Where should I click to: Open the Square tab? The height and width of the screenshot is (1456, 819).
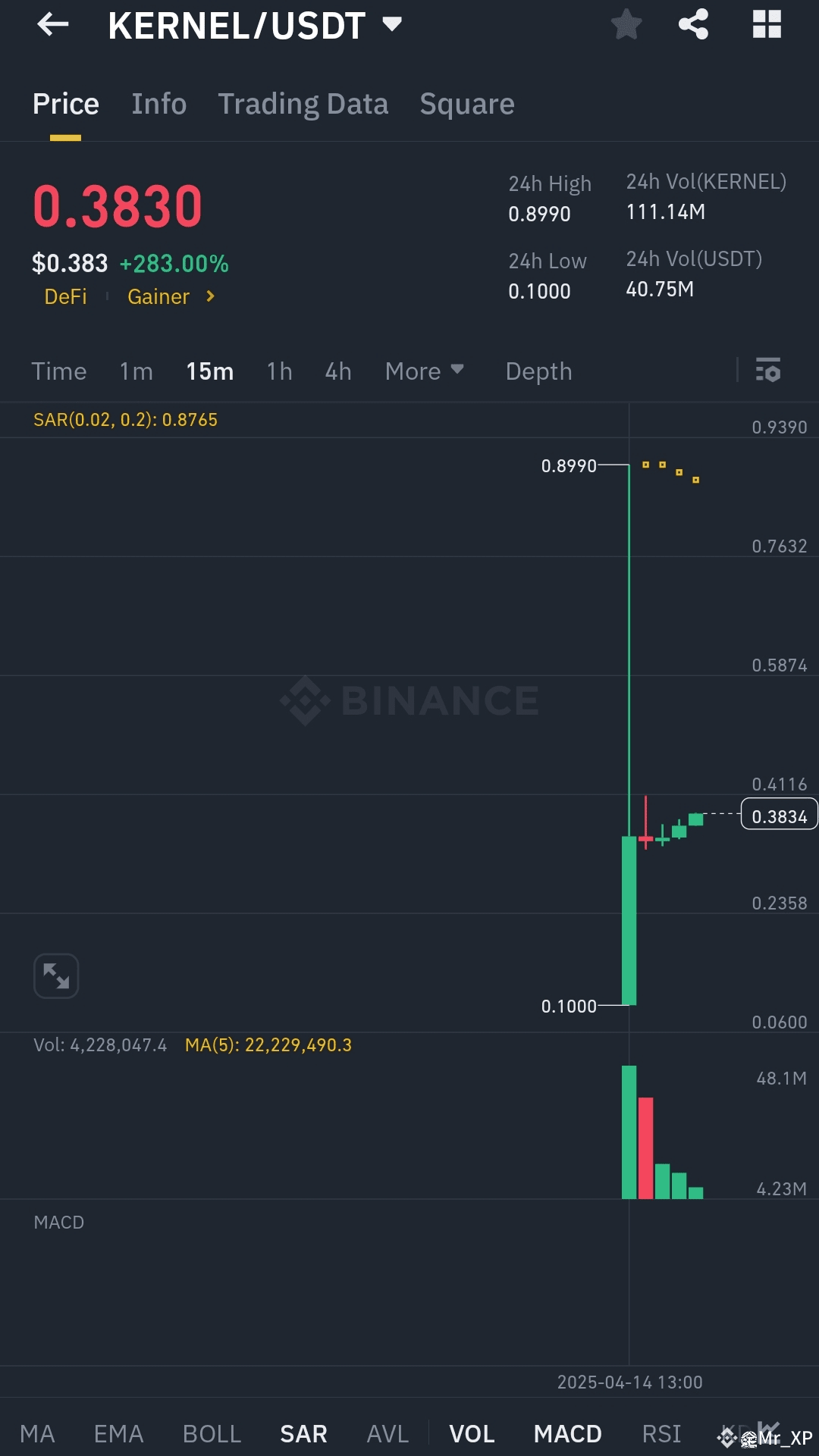467,103
